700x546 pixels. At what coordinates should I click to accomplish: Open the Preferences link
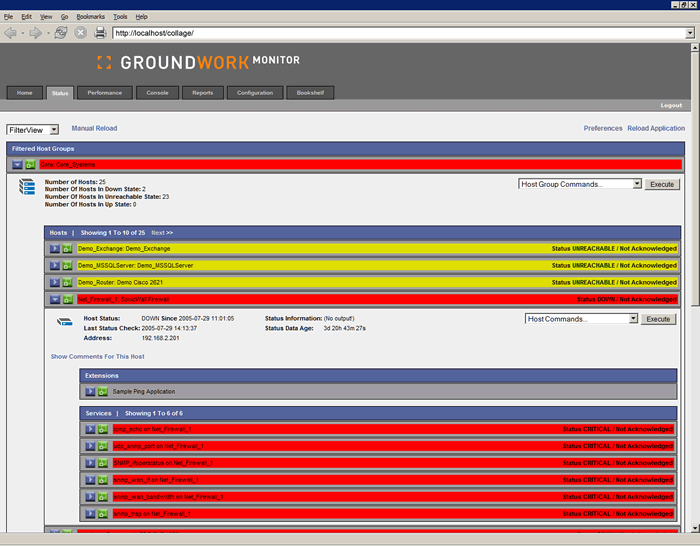click(x=603, y=128)
